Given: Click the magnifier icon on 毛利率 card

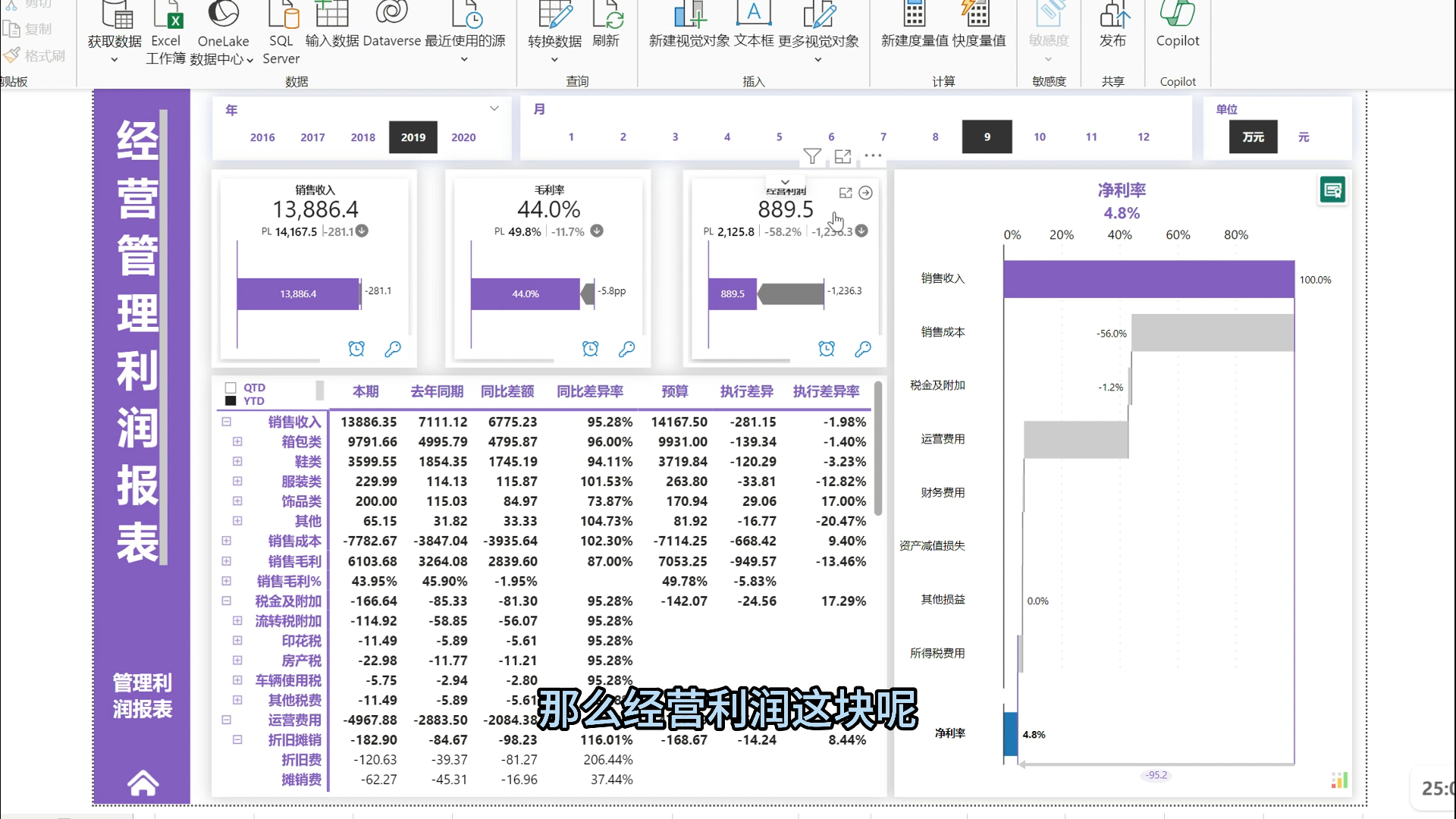Looking at the screenshot, I should click(626, 349).
